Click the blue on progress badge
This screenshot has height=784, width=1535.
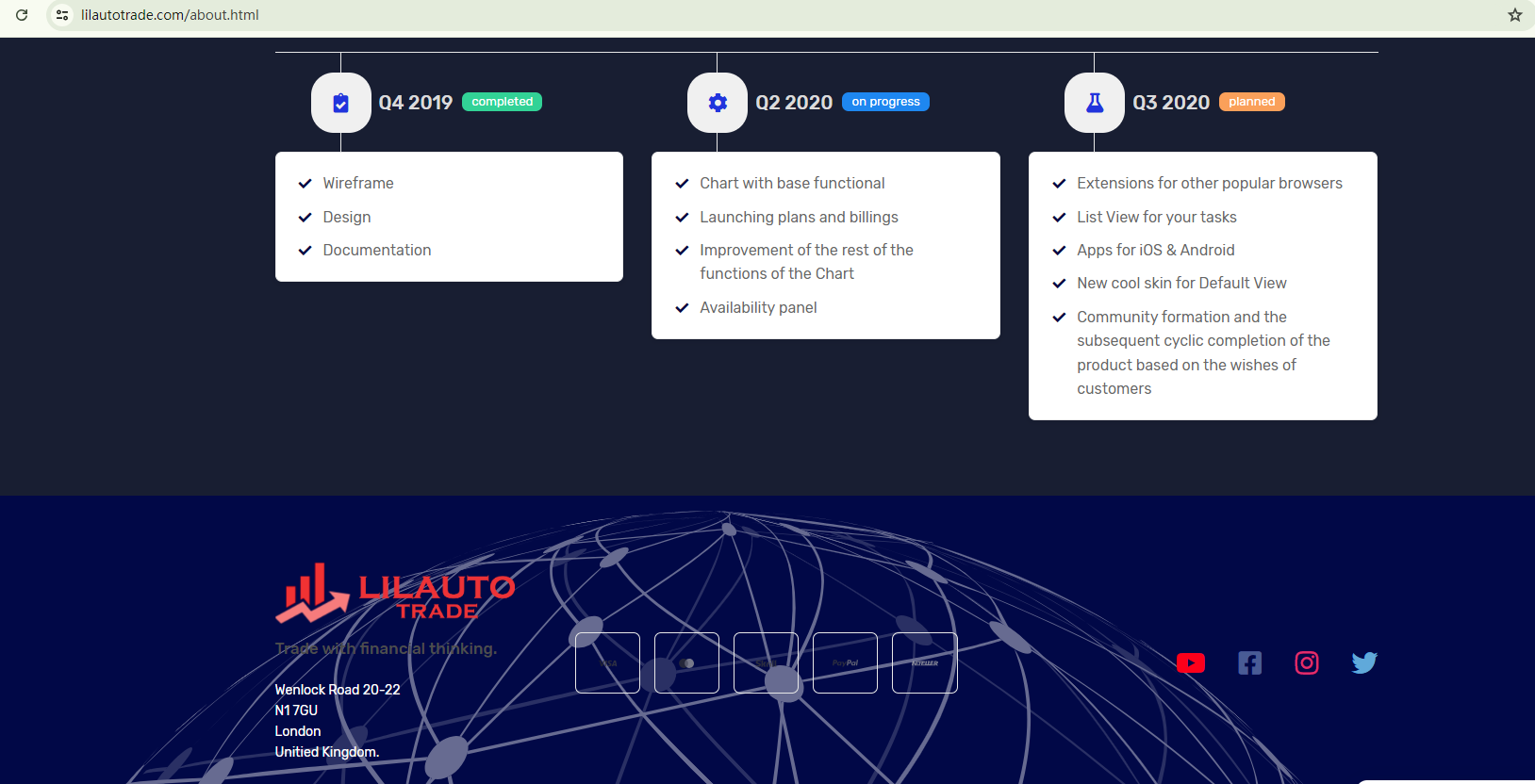tap(885, 102)
